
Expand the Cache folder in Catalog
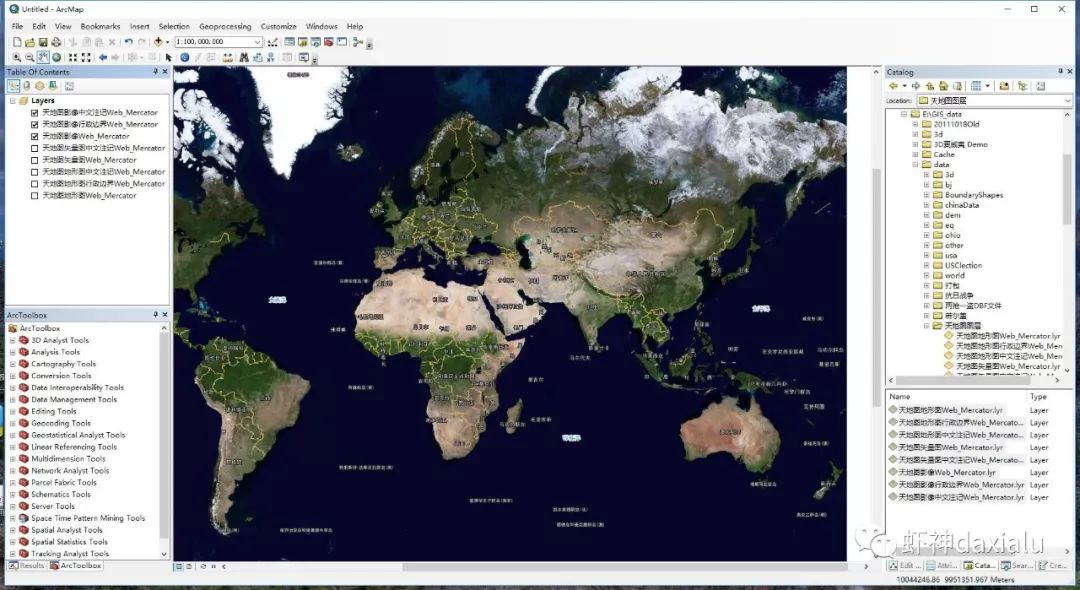pos(915,155)
